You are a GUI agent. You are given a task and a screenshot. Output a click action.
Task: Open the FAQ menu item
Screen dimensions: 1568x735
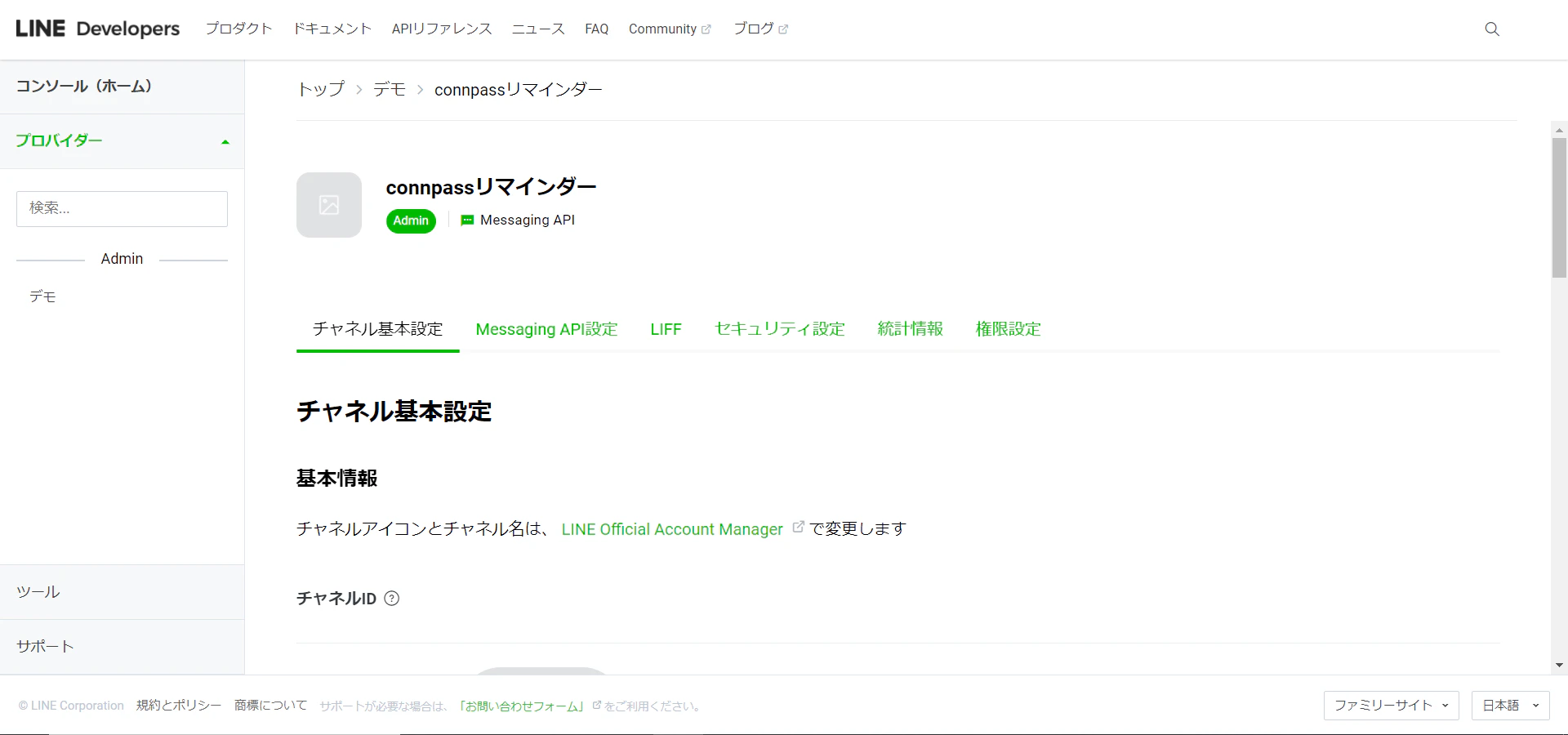(x=597, y=29)
